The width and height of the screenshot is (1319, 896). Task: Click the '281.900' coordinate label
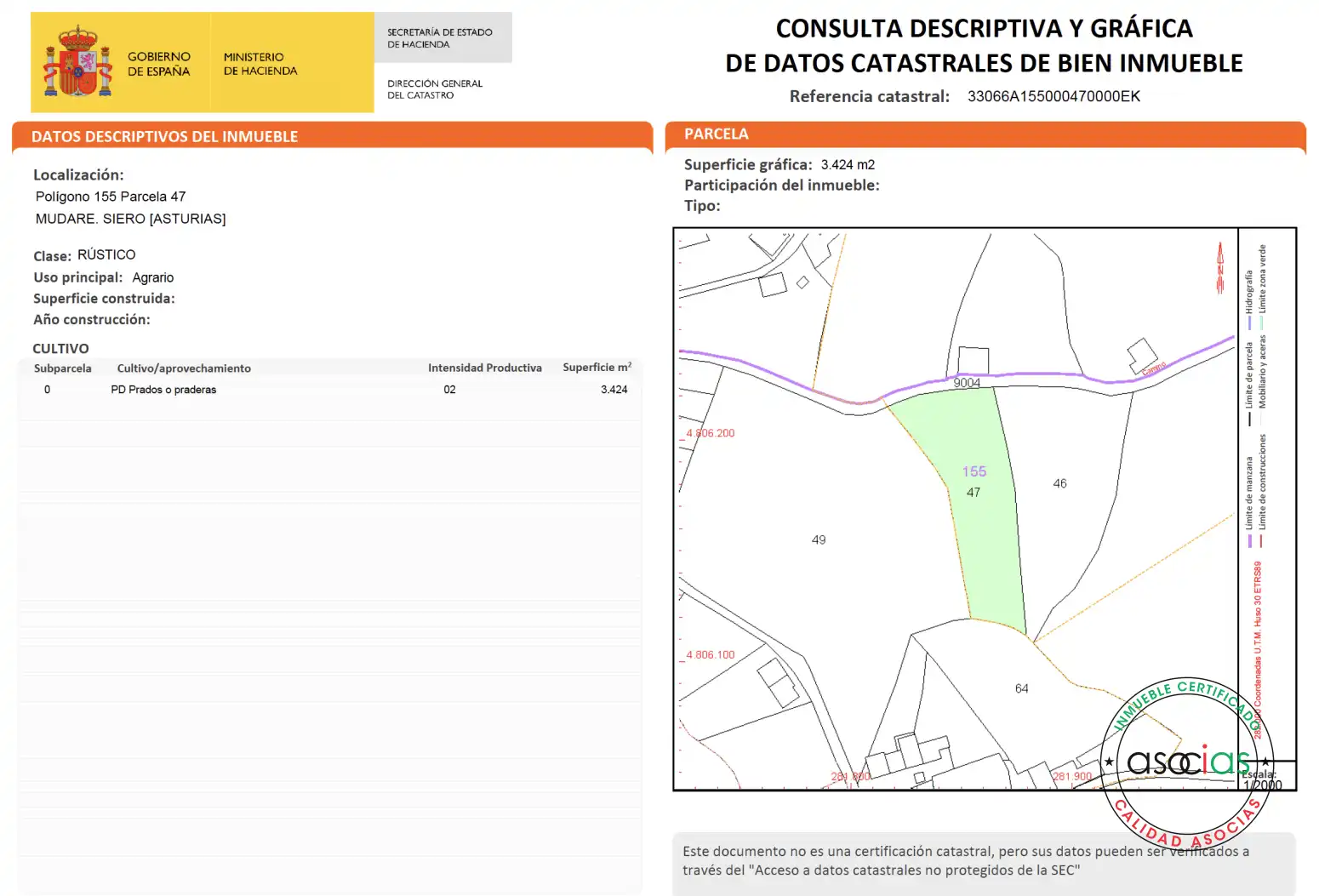click(x=1072, y=777)
